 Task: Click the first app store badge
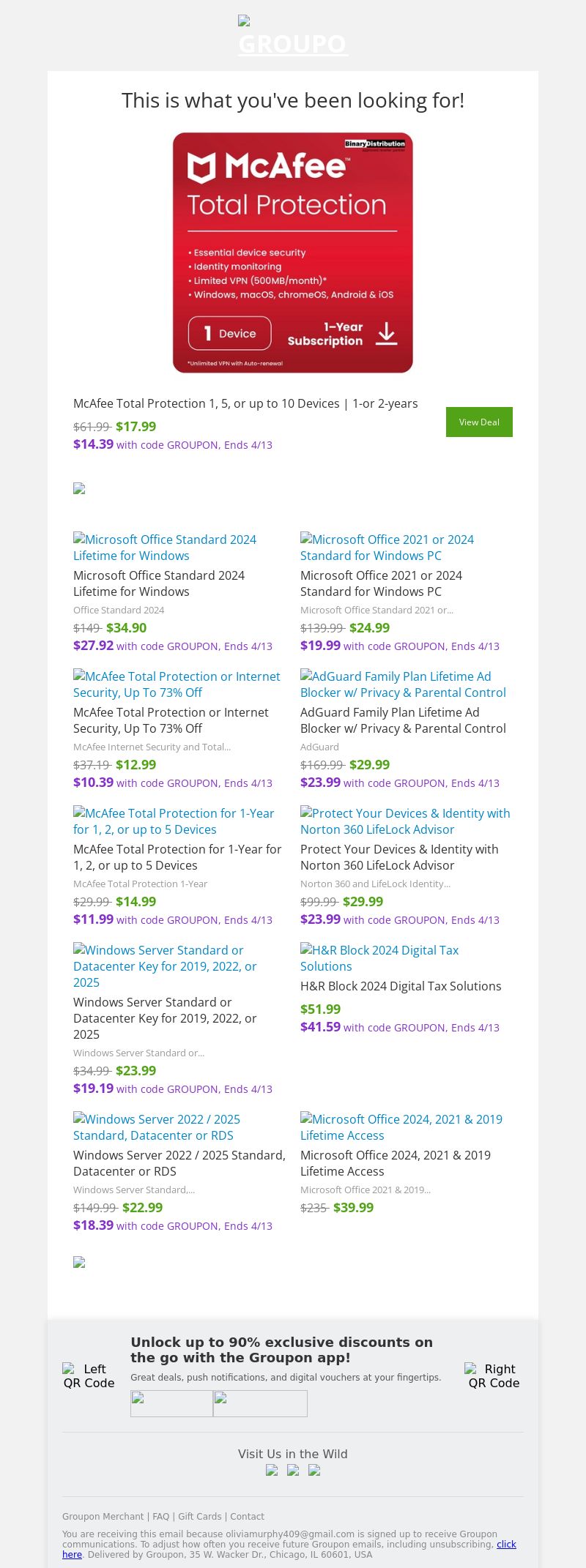tap(171, 1403)
